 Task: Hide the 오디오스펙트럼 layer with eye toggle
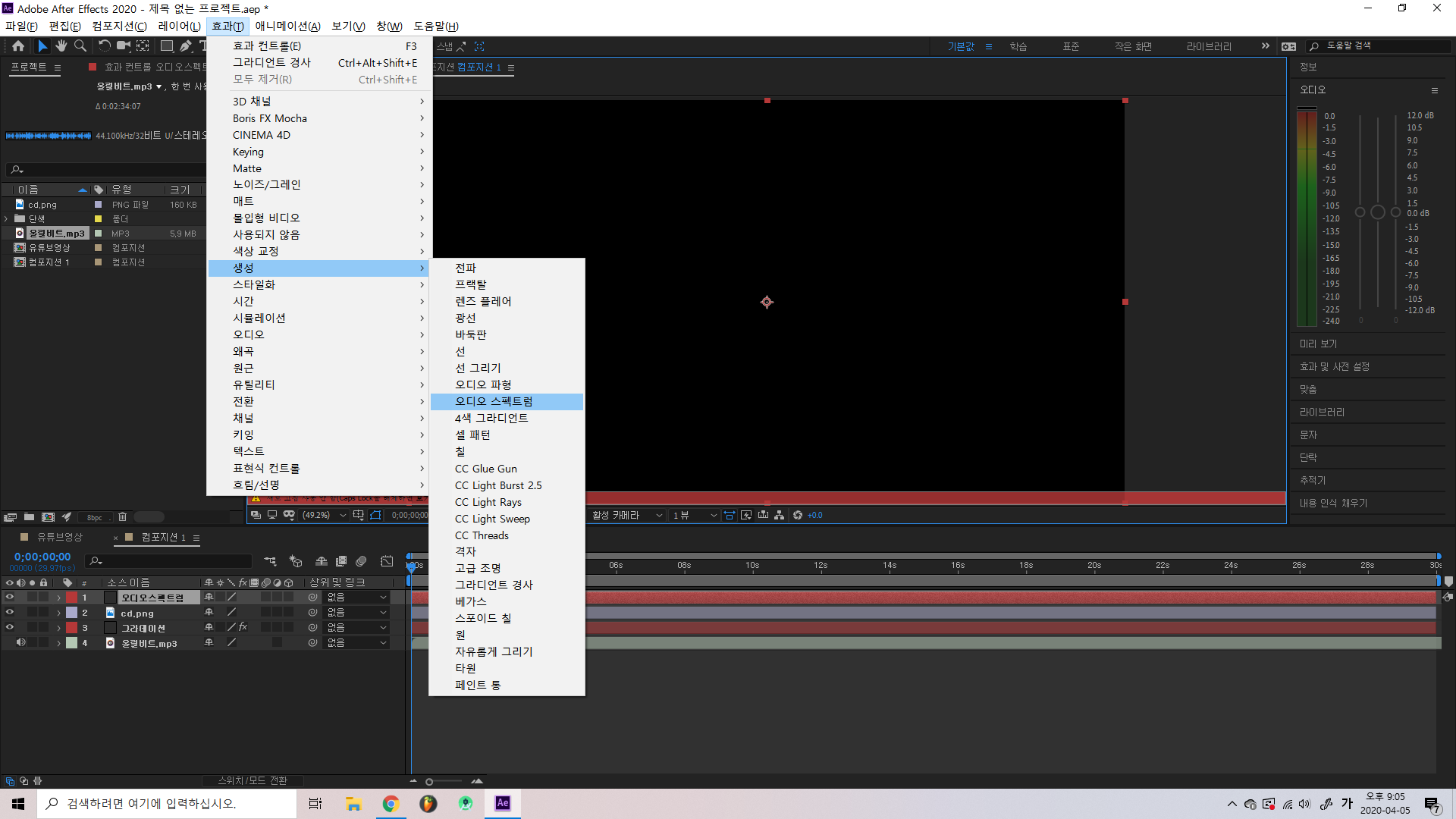pos(10,598)
